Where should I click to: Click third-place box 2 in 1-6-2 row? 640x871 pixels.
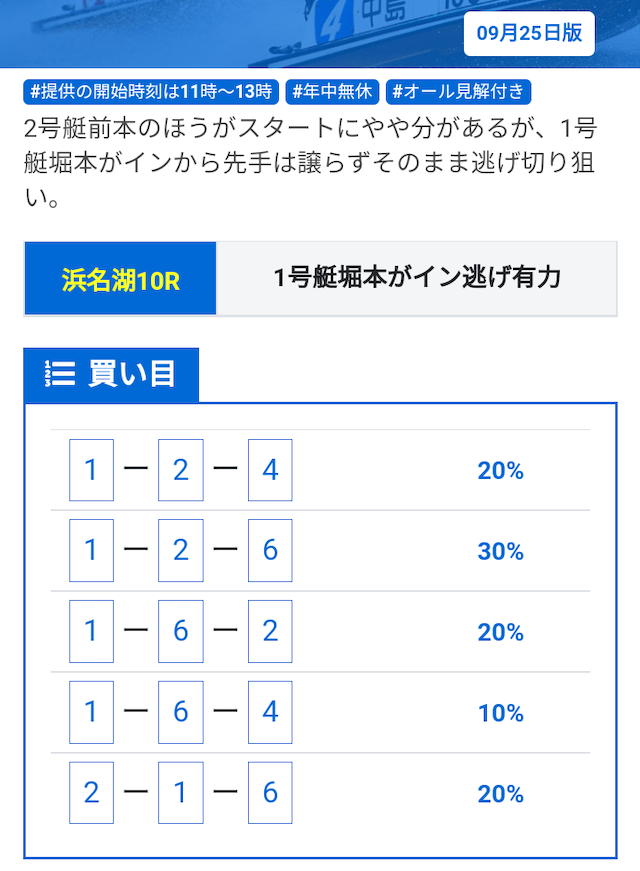(270, 632)
